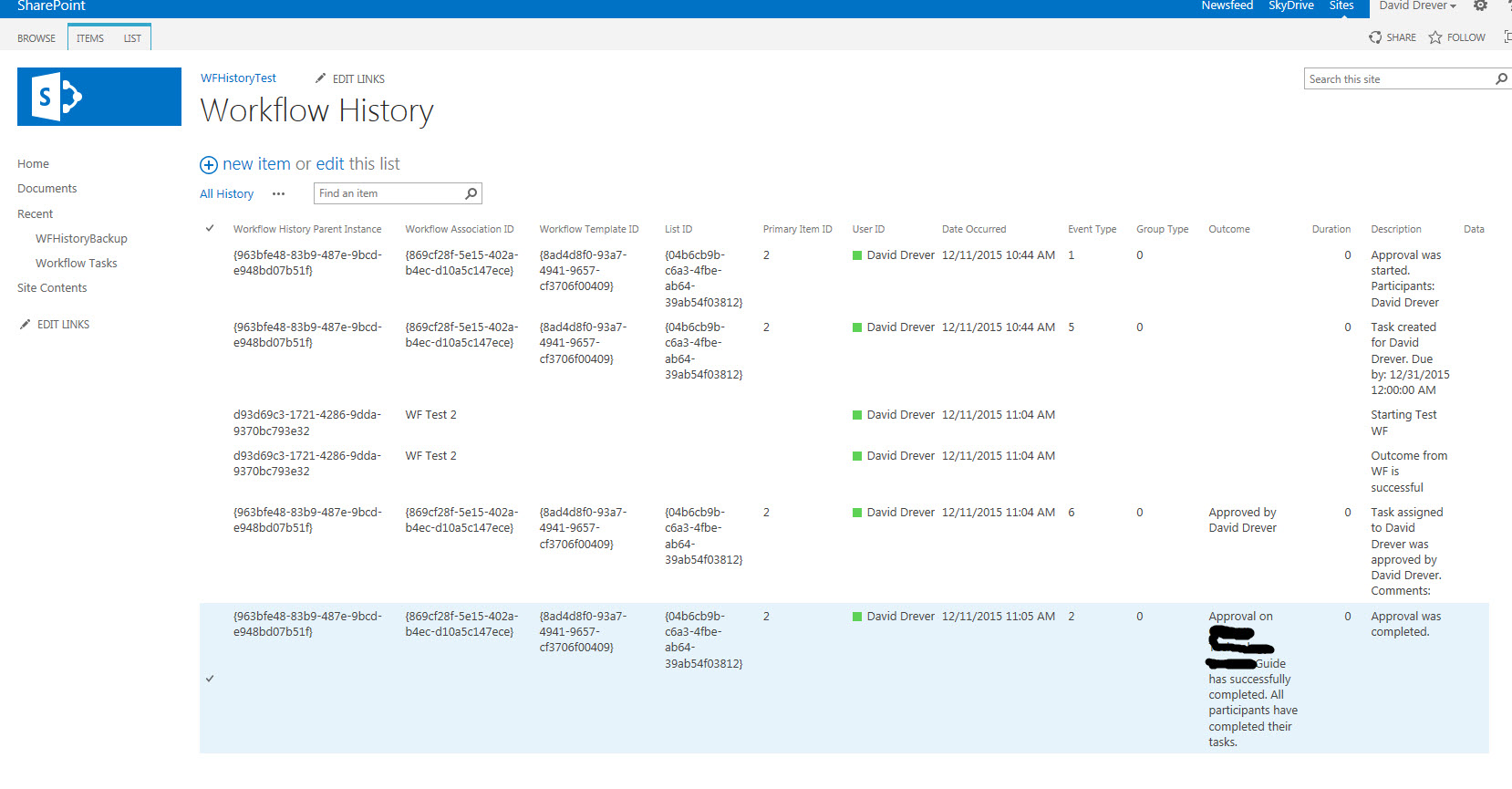Click the search magnifier icon in site search
1512x789 pixels.
pos(1500,79)
